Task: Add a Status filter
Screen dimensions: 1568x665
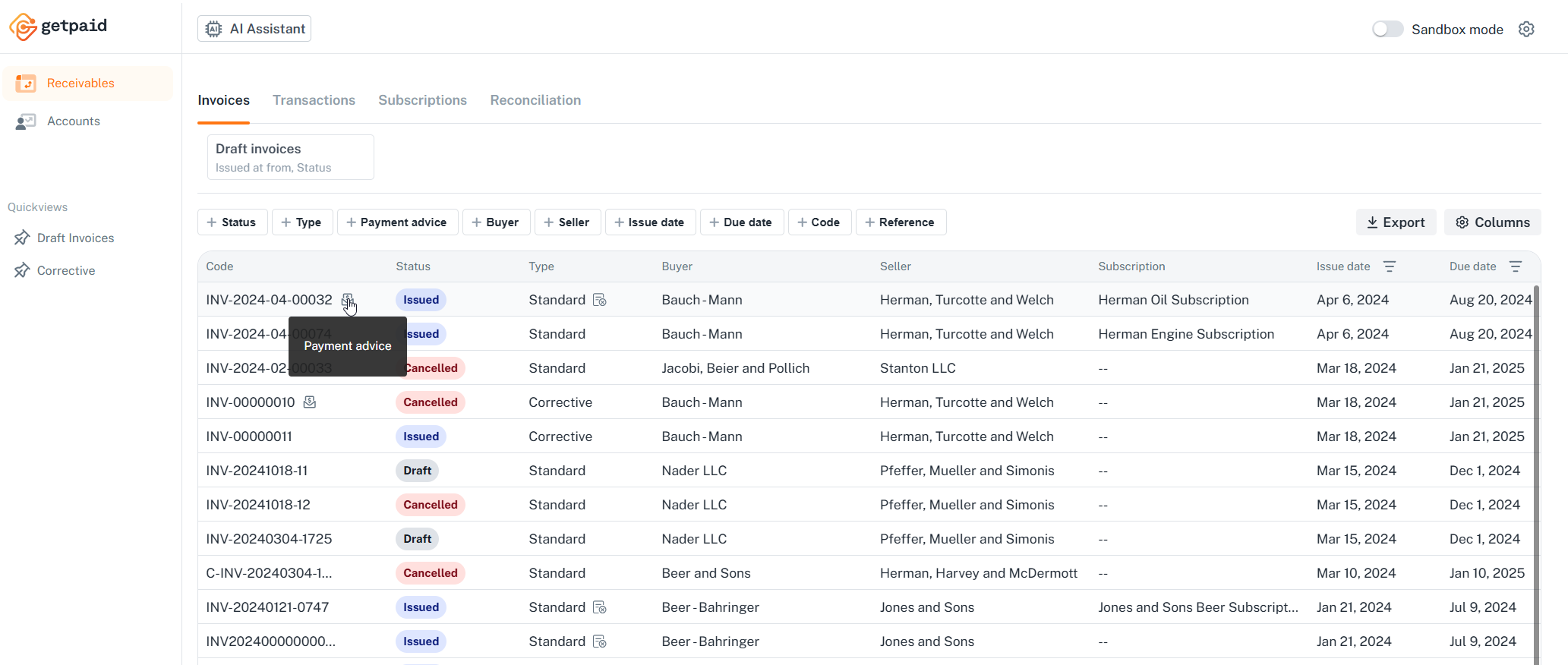Action: [x=232, y=222]
